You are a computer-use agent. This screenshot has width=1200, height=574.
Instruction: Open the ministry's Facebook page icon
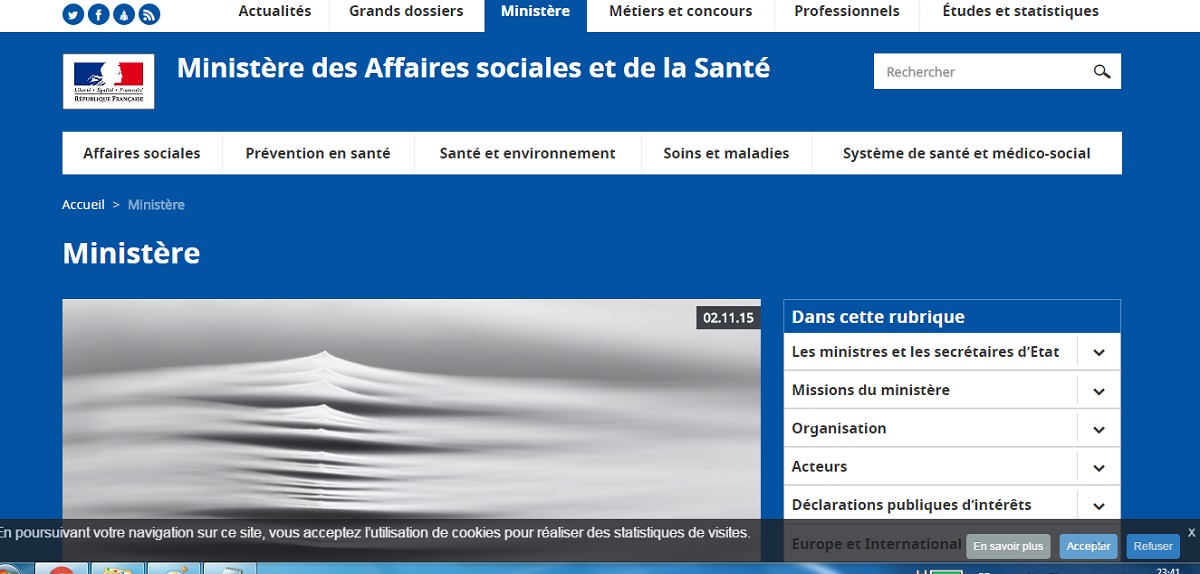pyautogui.click(x=99, y=14)
